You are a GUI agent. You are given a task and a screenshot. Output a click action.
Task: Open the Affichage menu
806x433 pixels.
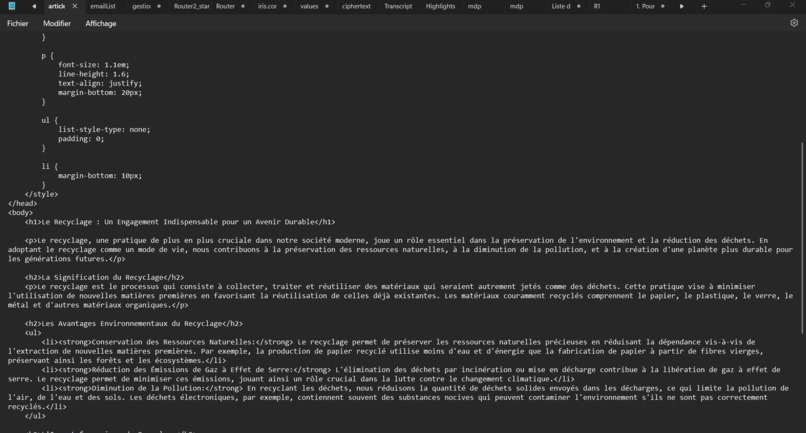[x=101, y=23]
